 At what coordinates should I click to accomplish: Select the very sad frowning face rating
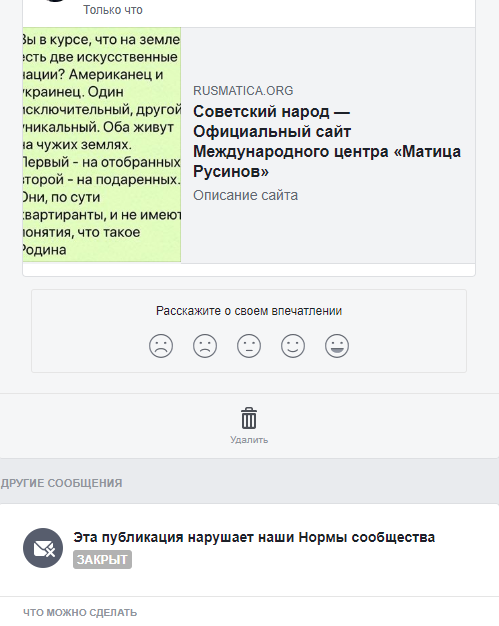161,346
